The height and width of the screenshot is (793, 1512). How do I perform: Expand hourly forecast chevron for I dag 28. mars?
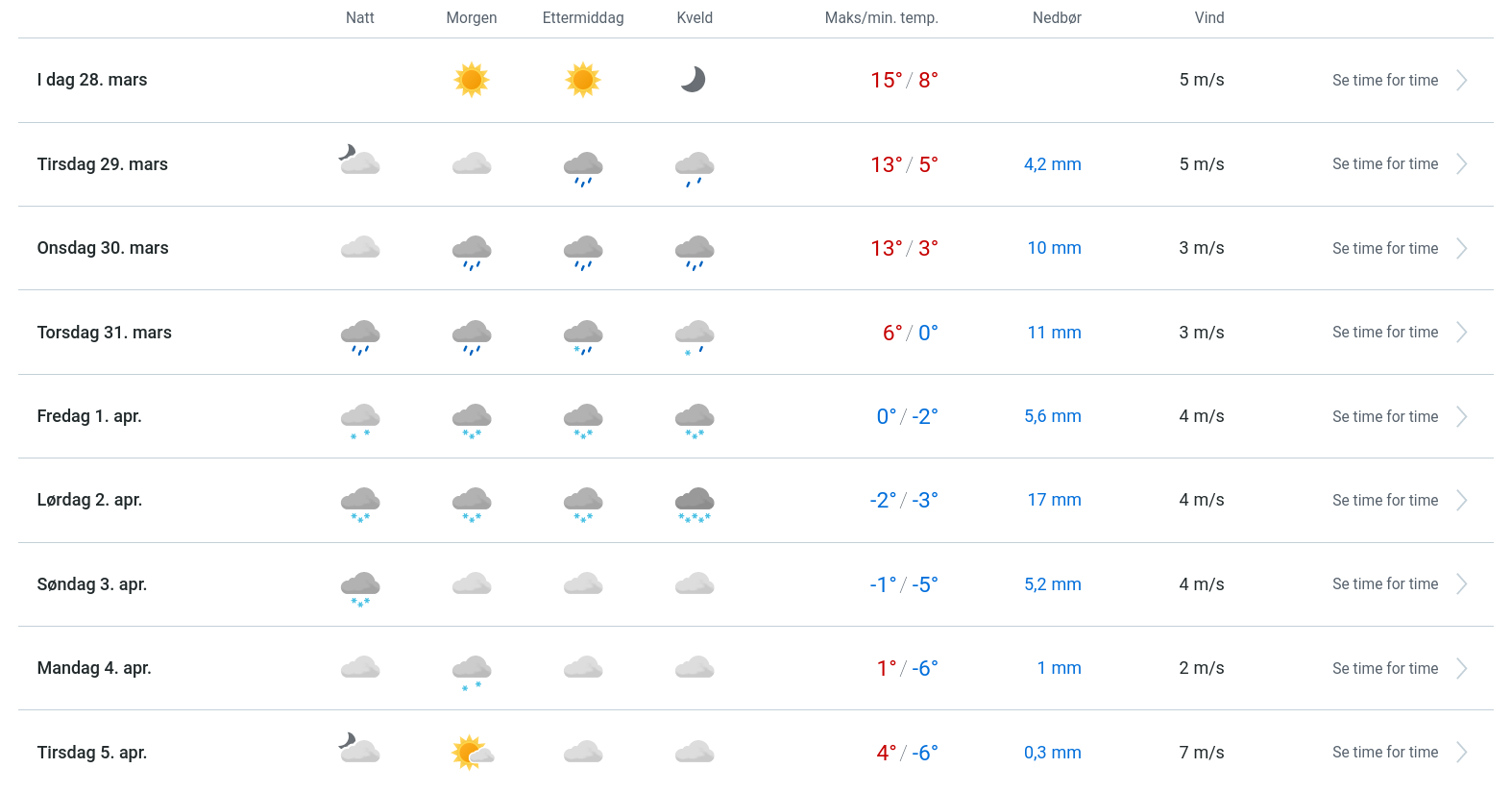coord(1461,81)
